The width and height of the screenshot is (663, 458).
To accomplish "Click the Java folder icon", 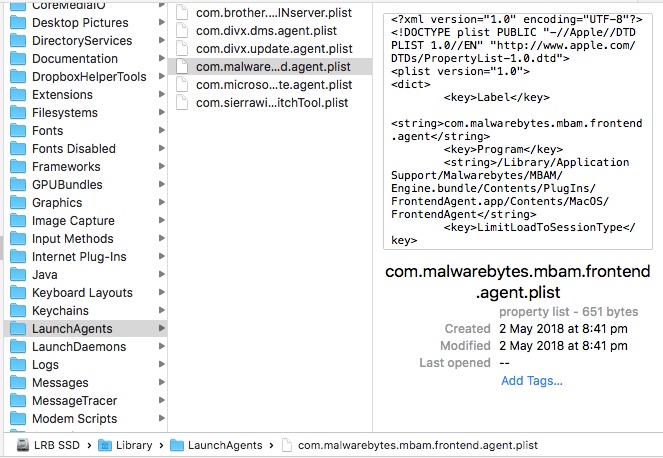I will point(18,275).
